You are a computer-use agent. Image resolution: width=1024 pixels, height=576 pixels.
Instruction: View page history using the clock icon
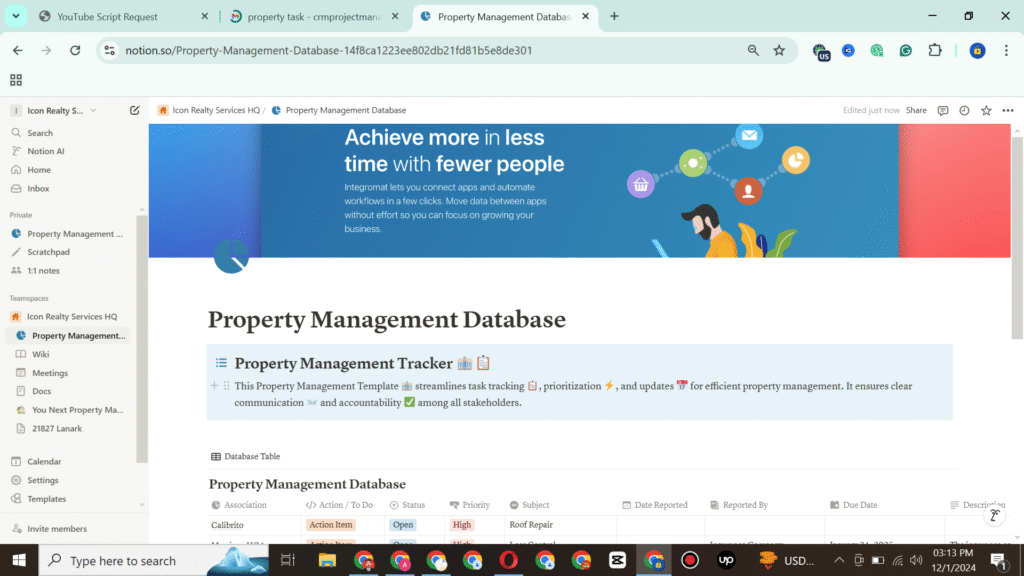coord(964,110)
